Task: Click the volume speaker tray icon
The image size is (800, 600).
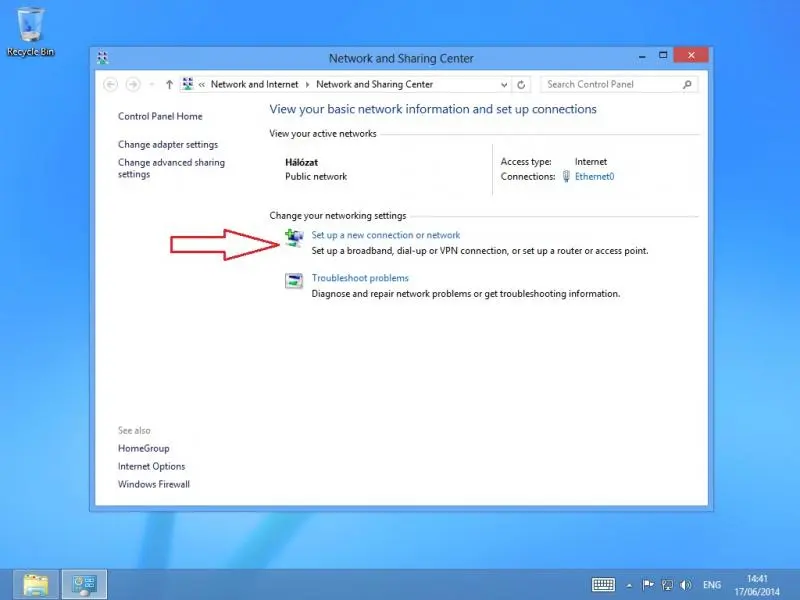Action: coord(685,585)
